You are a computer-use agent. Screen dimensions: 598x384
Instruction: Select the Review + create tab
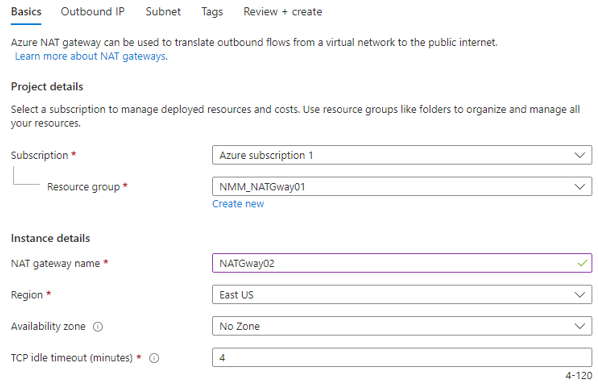point(283,12)
